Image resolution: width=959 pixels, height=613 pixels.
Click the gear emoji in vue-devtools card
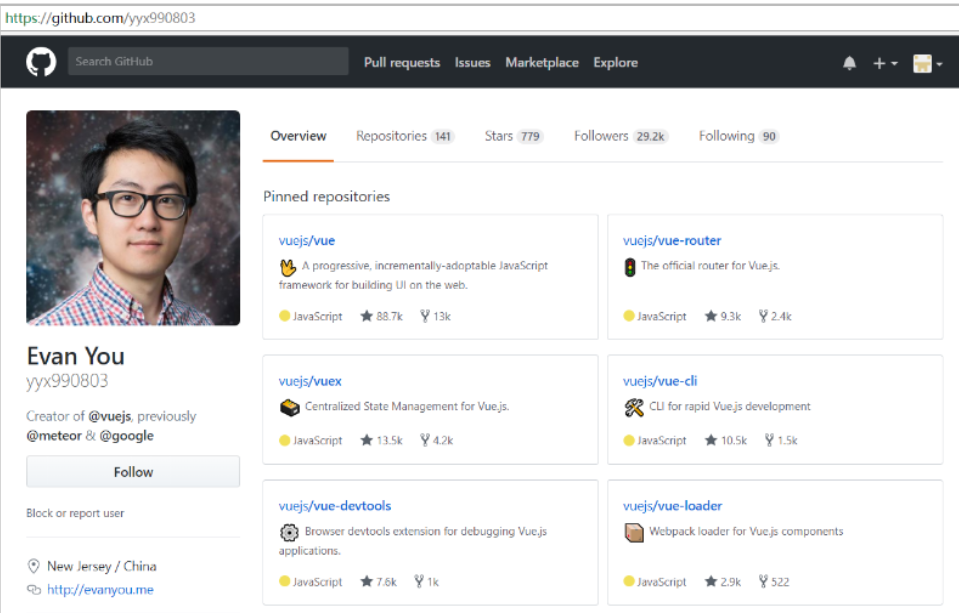click(x=289, y=532)
